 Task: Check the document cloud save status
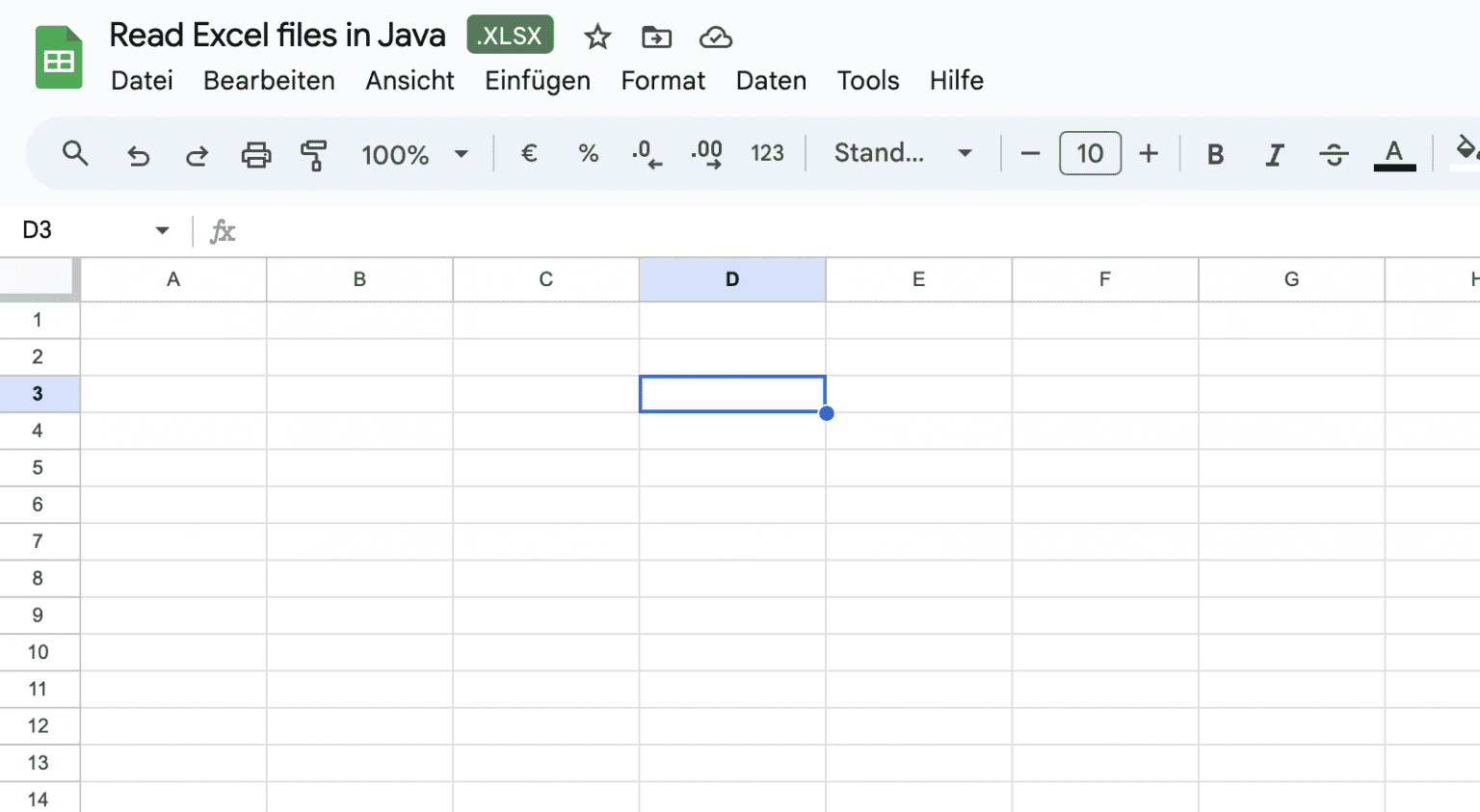(716, 37)
